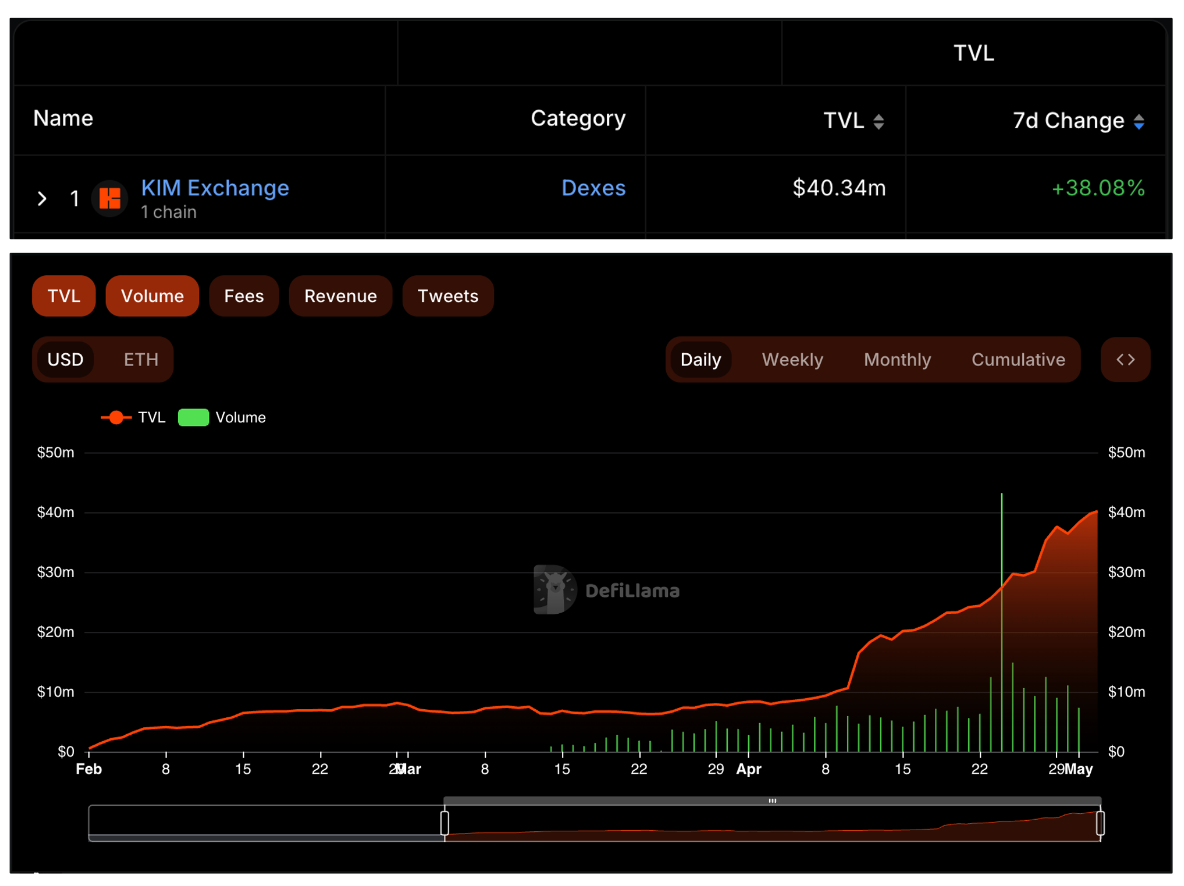
Task: Click the right range slider handle
Action: pyautogui.click(x=1100, y=823)
